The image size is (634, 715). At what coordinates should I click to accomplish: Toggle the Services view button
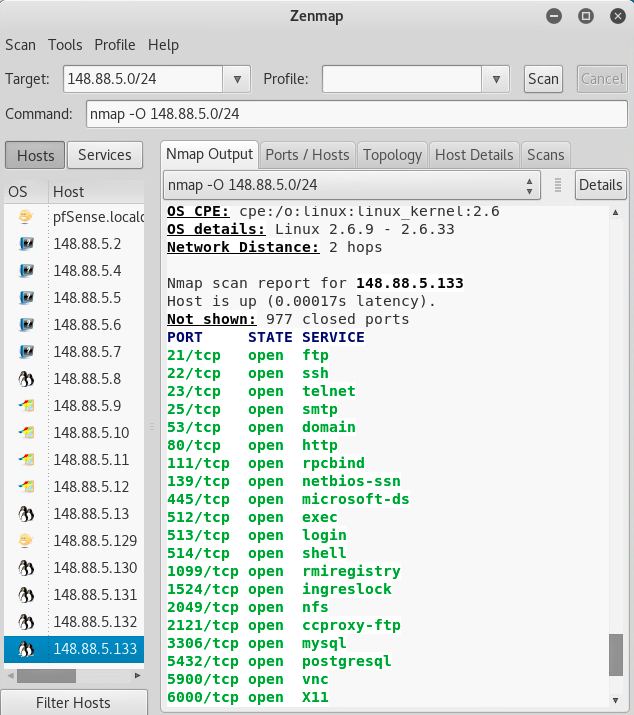[x=105, y=155]
